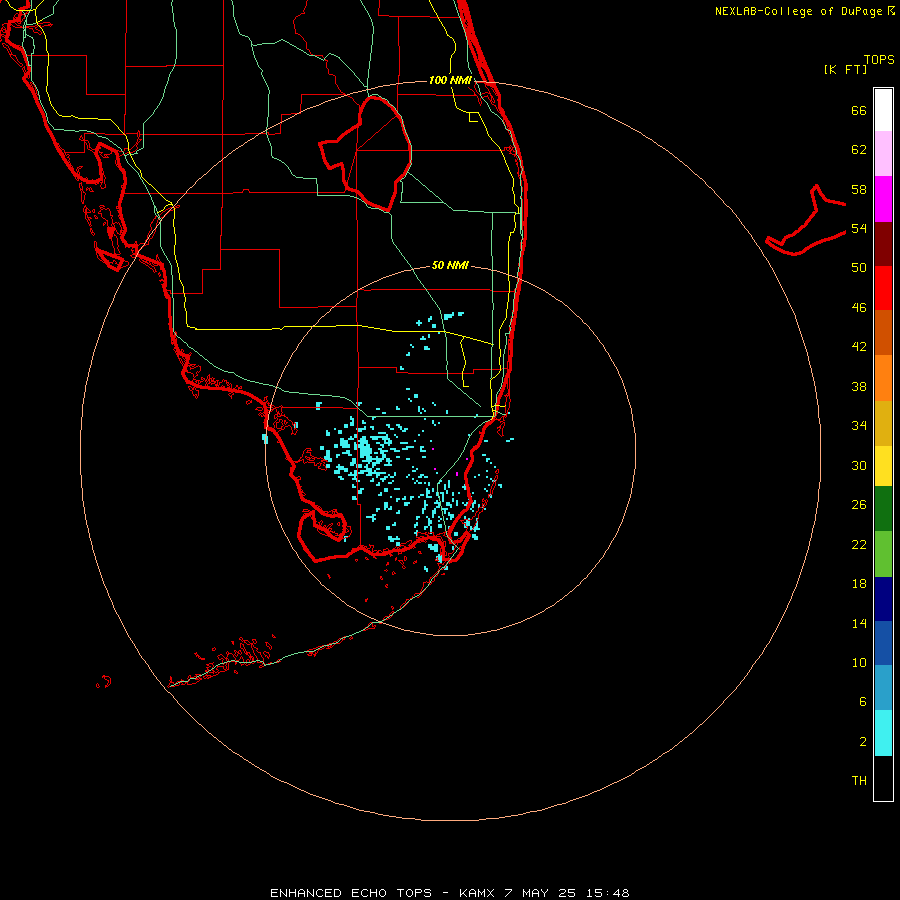Click the '7 MAY 25' date text
Image resolution: width=900 pixels, height=900 pixels.
tap(540, 893)
